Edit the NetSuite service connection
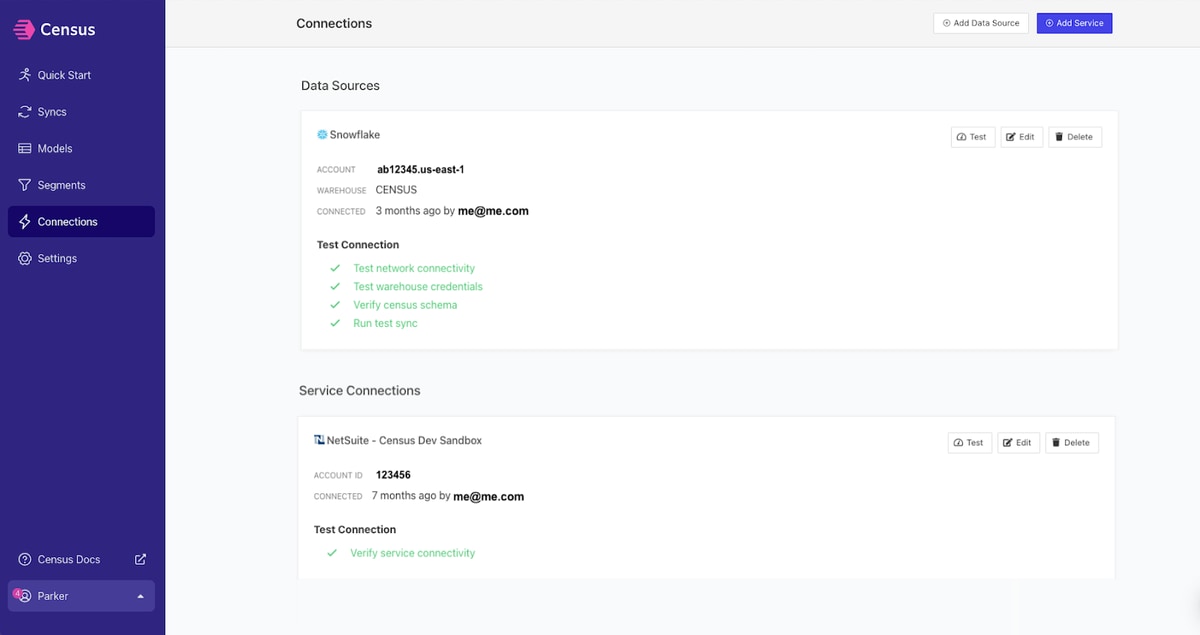Screen dimensions: 1200x635 coord(1019,442)
